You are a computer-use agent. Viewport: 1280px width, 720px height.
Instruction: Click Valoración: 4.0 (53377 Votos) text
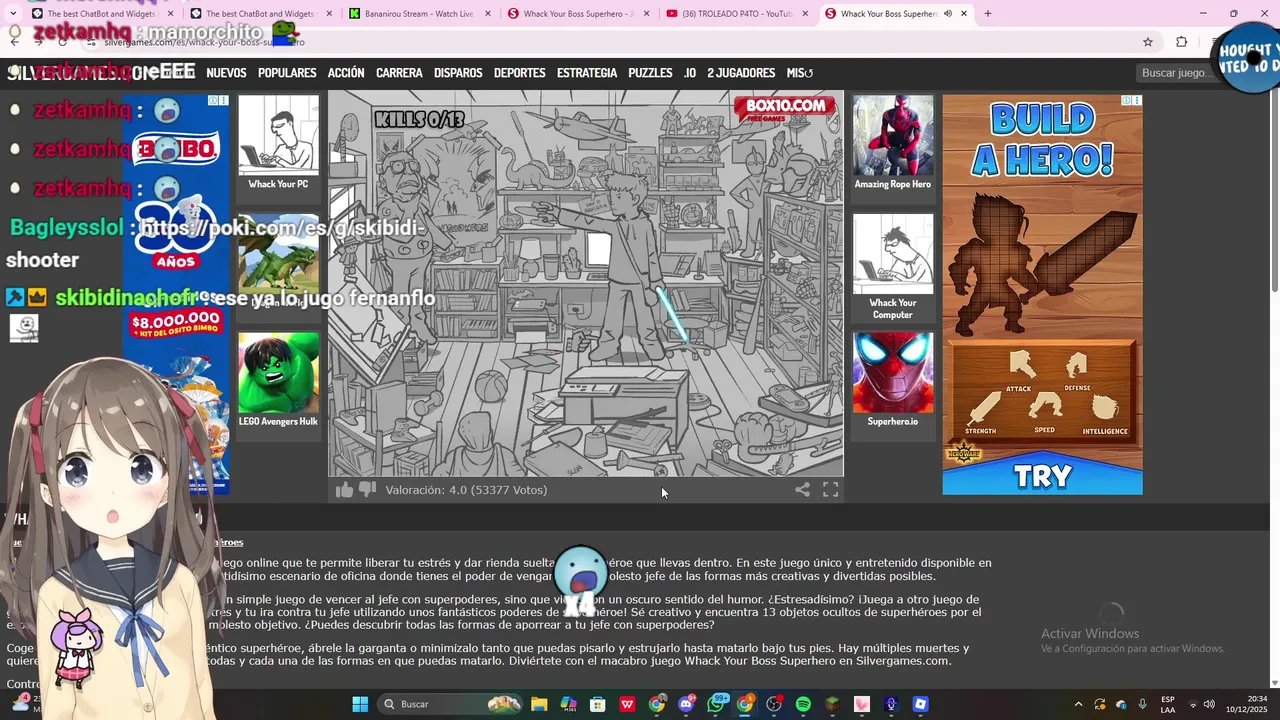tap(466, 490)
